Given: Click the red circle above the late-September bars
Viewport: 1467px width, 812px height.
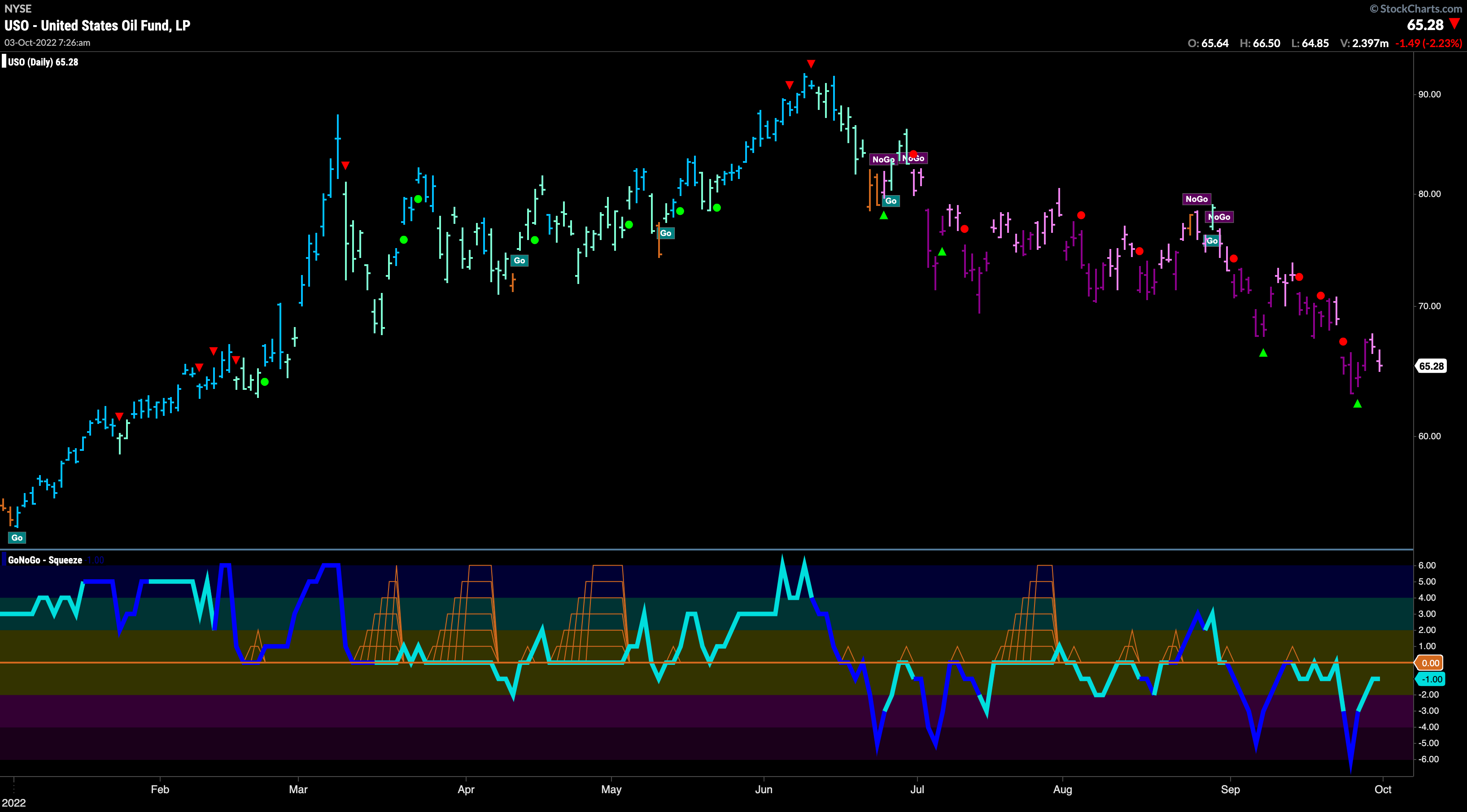Looking at the screenshot, I should (1343, 342).
